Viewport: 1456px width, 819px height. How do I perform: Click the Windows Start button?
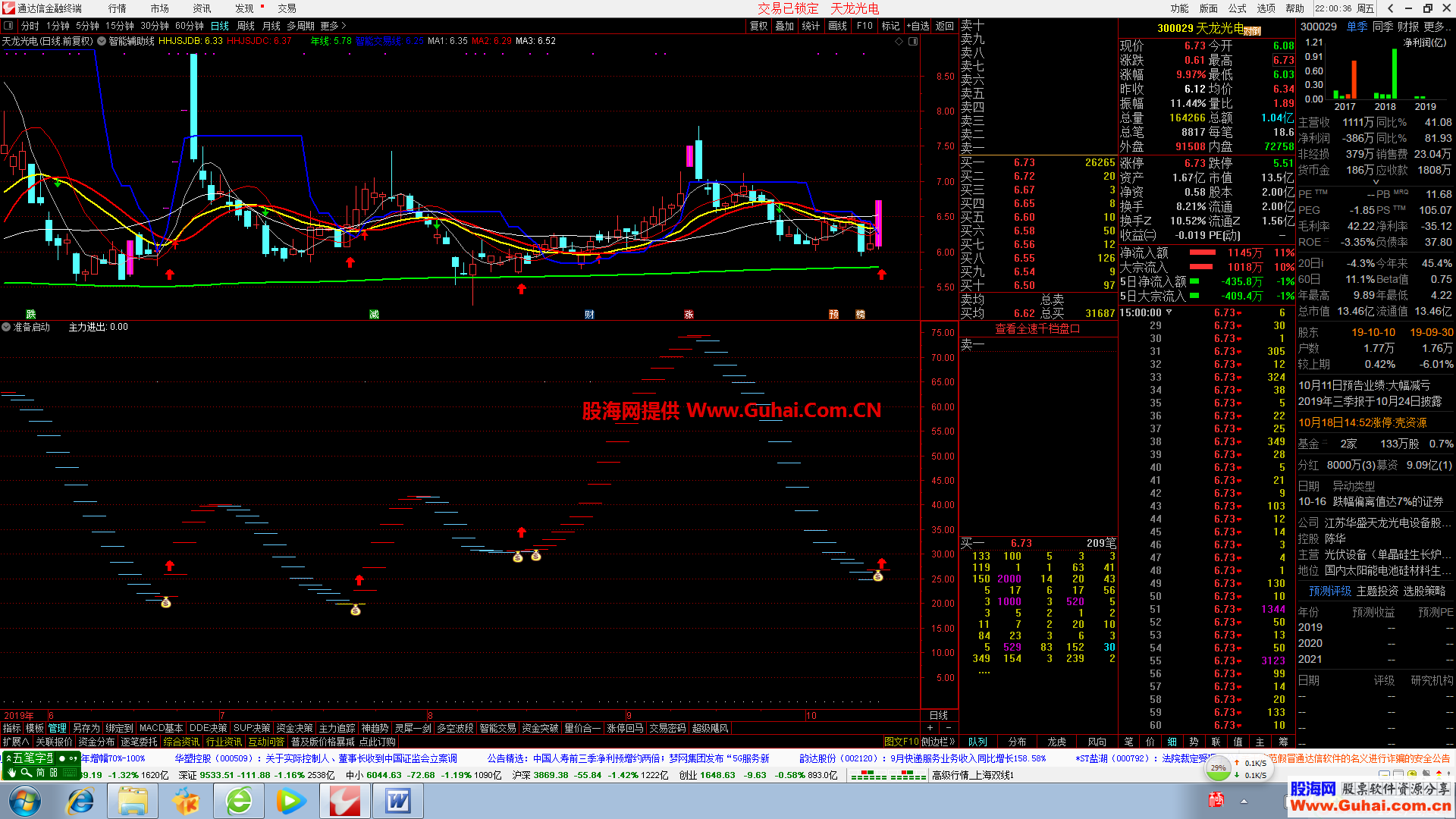pos(25,801)
